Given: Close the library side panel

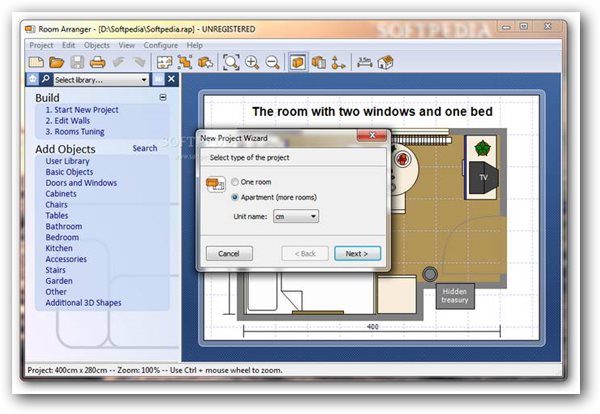Looking at the screenshot, I should [x=171, y=79].
